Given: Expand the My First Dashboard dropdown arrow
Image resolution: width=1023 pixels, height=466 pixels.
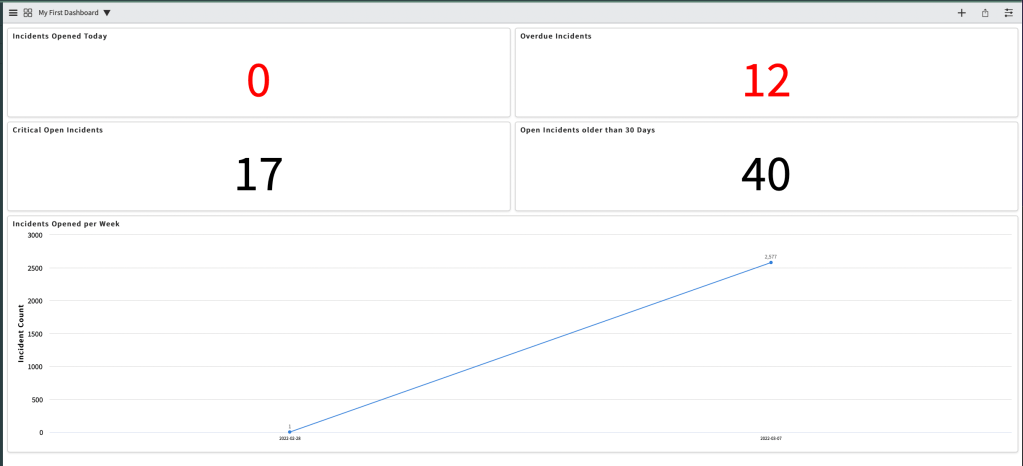Looking at the screenshot, I should click(x=107, y=13).
